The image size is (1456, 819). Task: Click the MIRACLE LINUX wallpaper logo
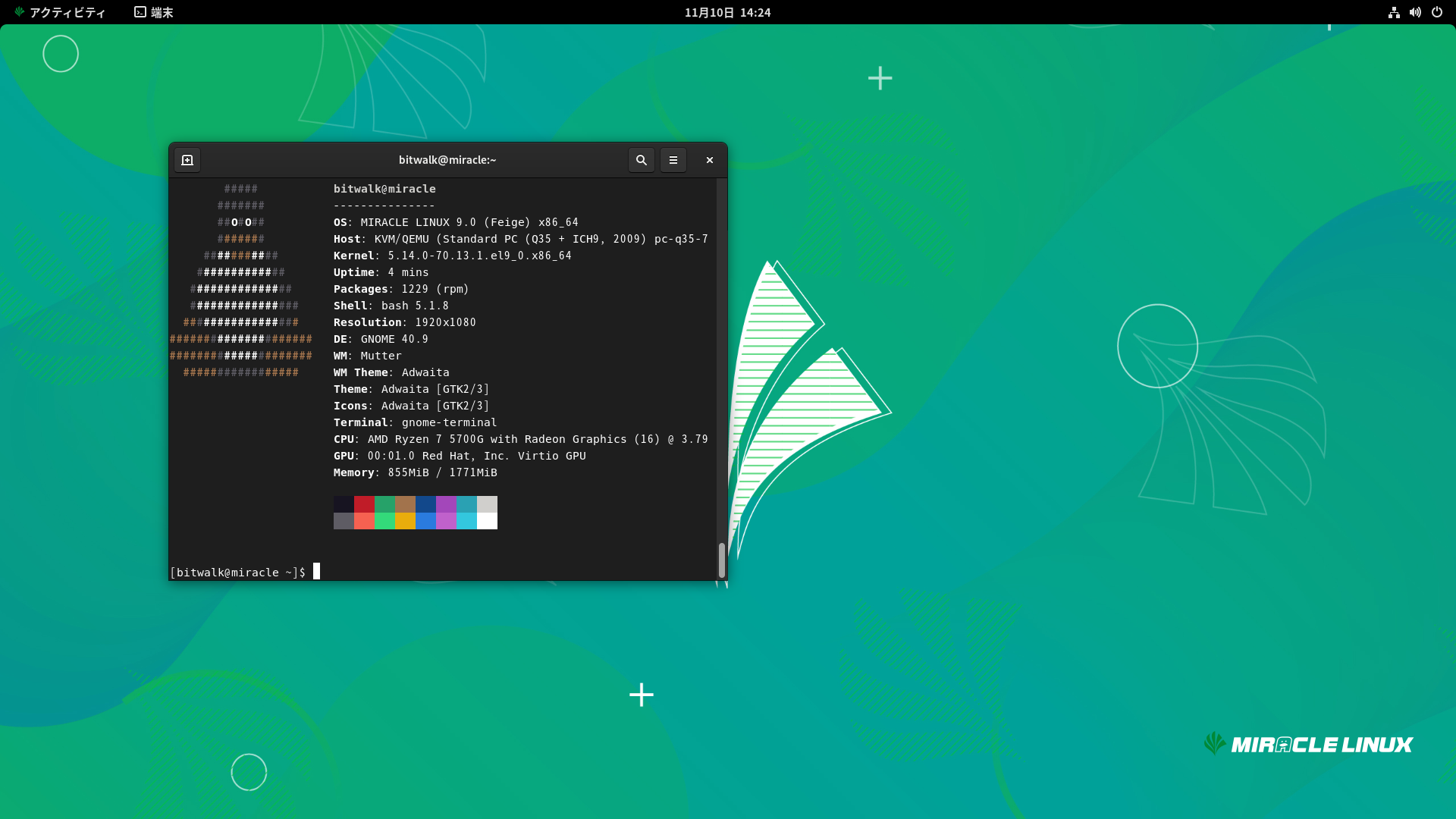coord(1308,744)
